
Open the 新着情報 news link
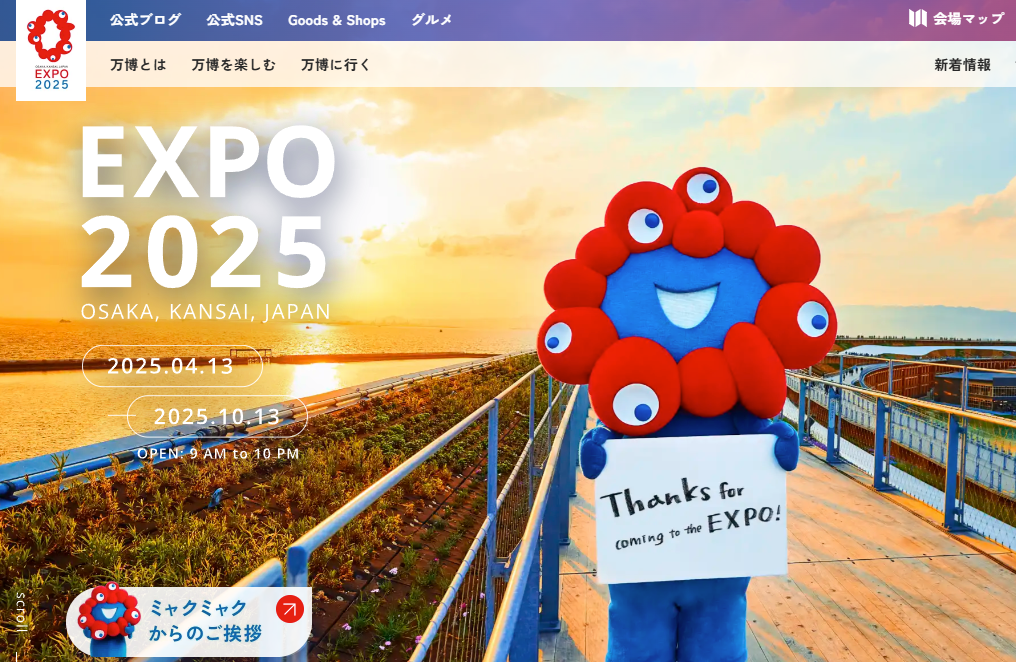(x=962, y=65)
